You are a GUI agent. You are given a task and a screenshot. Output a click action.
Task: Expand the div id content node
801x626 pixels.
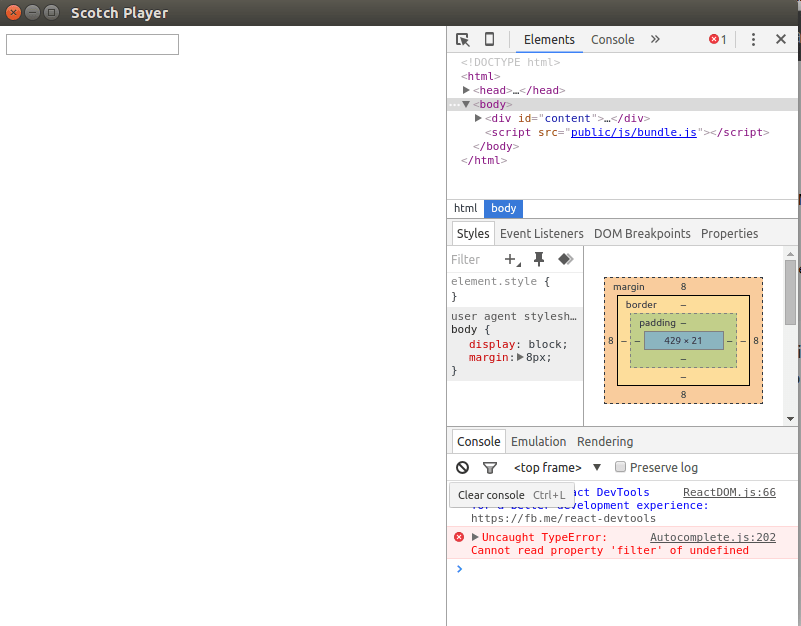(478, 119)
